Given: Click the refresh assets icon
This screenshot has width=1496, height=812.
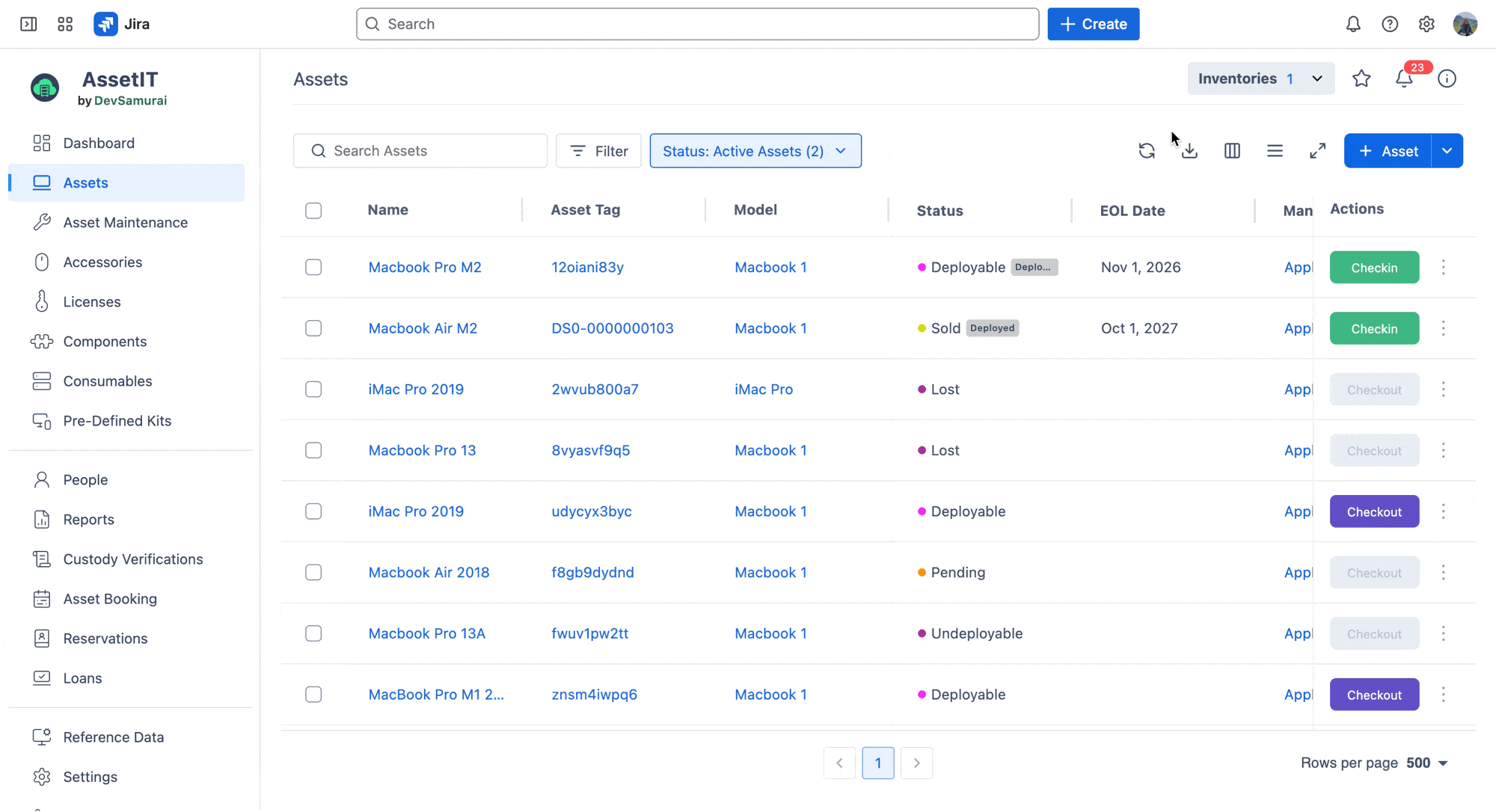Looking at the screenshot, I should point(1147,151).
